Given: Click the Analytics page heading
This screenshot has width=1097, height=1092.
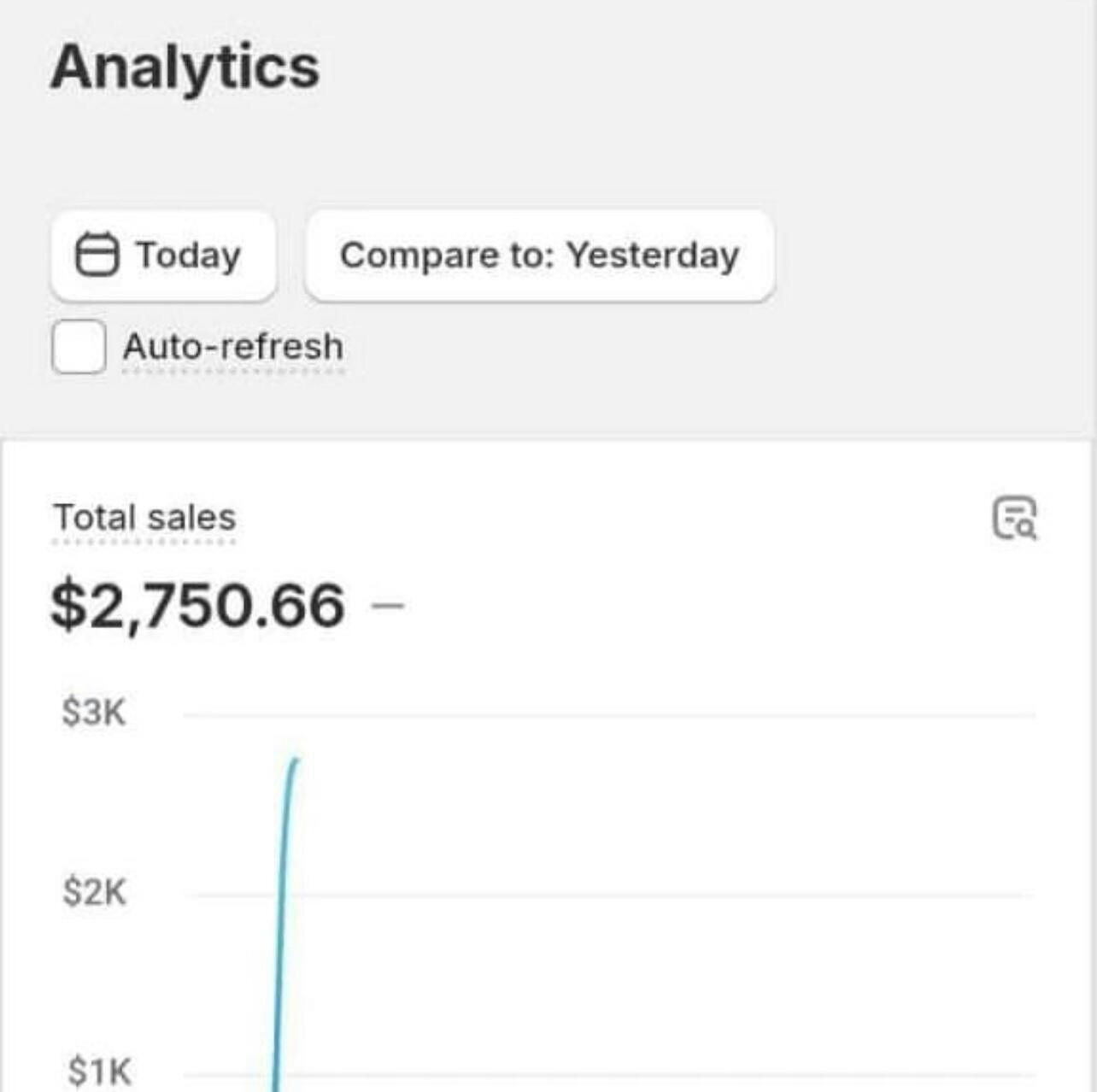Looking at the screenshot, I should coord(185,67).
